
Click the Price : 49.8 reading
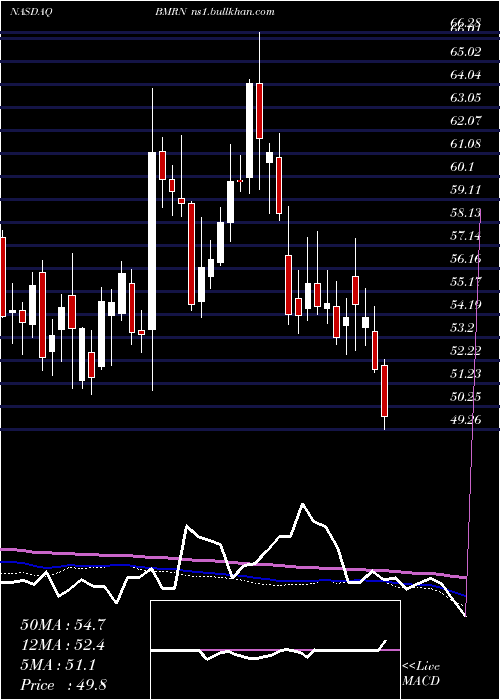[63, 685]
